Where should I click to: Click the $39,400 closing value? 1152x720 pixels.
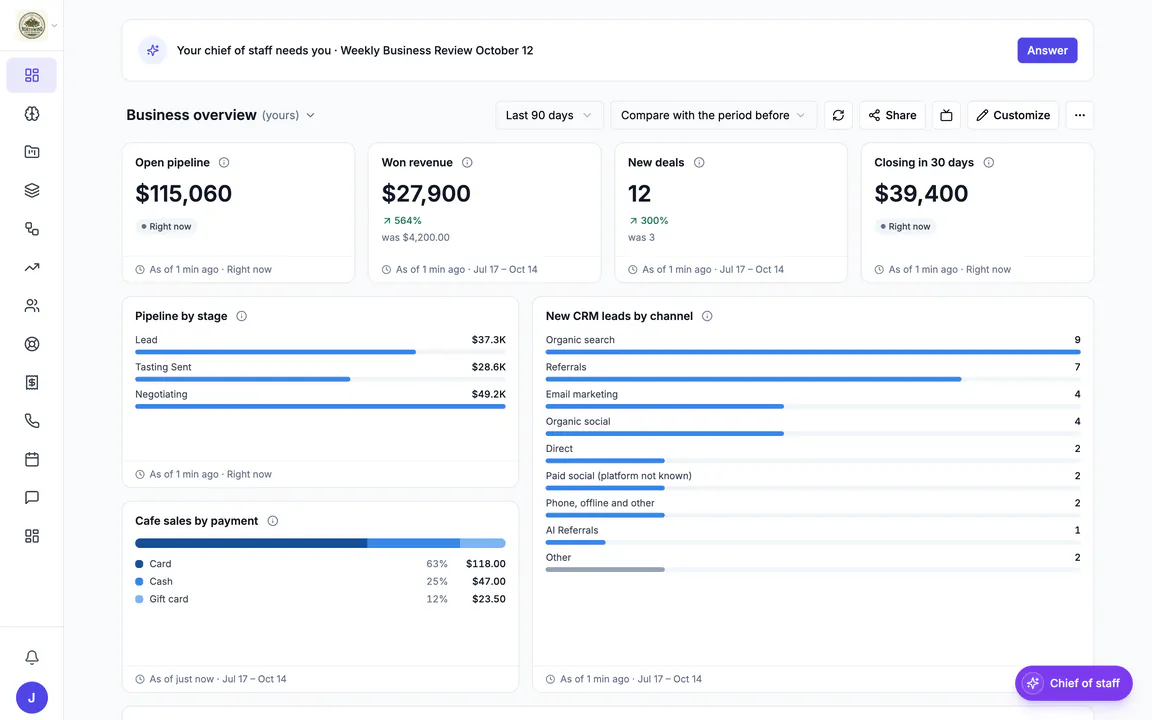point(921,193)
